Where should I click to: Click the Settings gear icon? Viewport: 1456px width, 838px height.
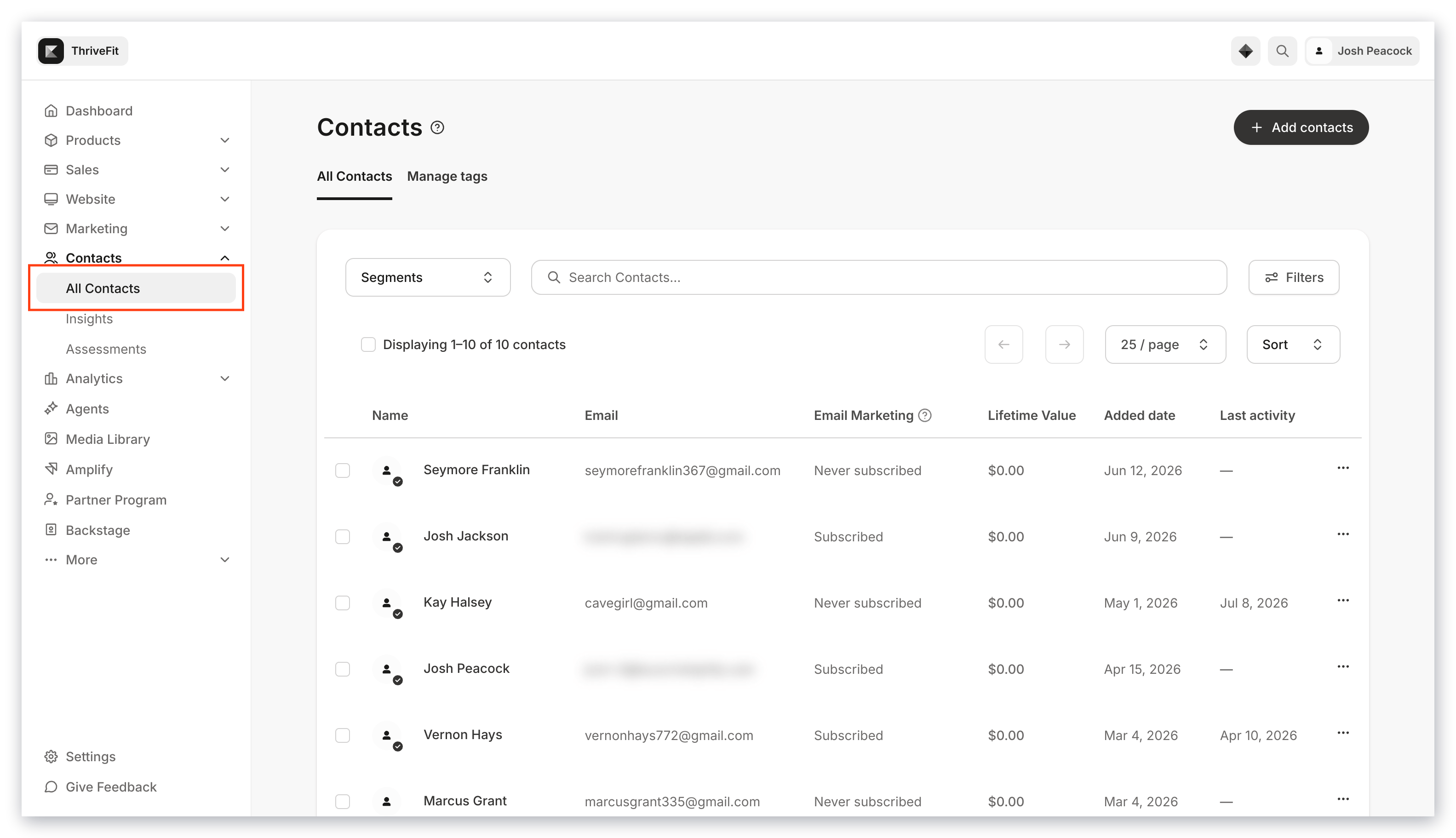point(51,757)
